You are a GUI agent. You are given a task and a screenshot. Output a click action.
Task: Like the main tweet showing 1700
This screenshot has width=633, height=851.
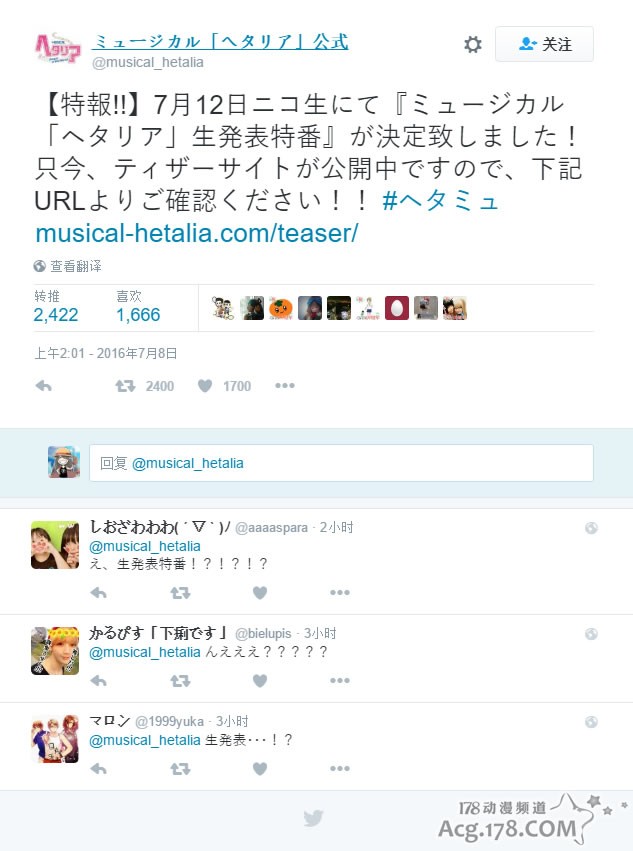(224, 386)
